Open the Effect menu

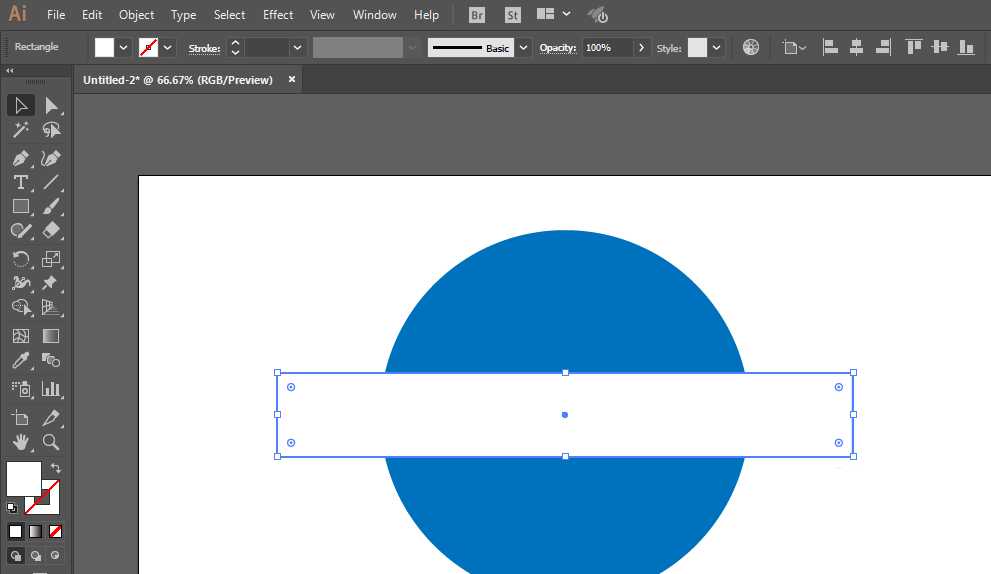[x=278, y=15]
